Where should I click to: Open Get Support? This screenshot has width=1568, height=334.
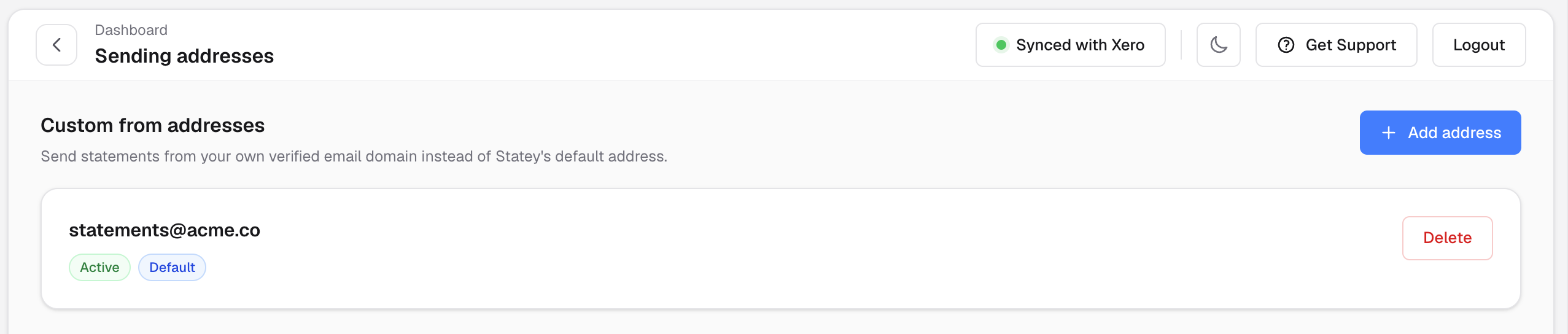(x=1337, y=45)
